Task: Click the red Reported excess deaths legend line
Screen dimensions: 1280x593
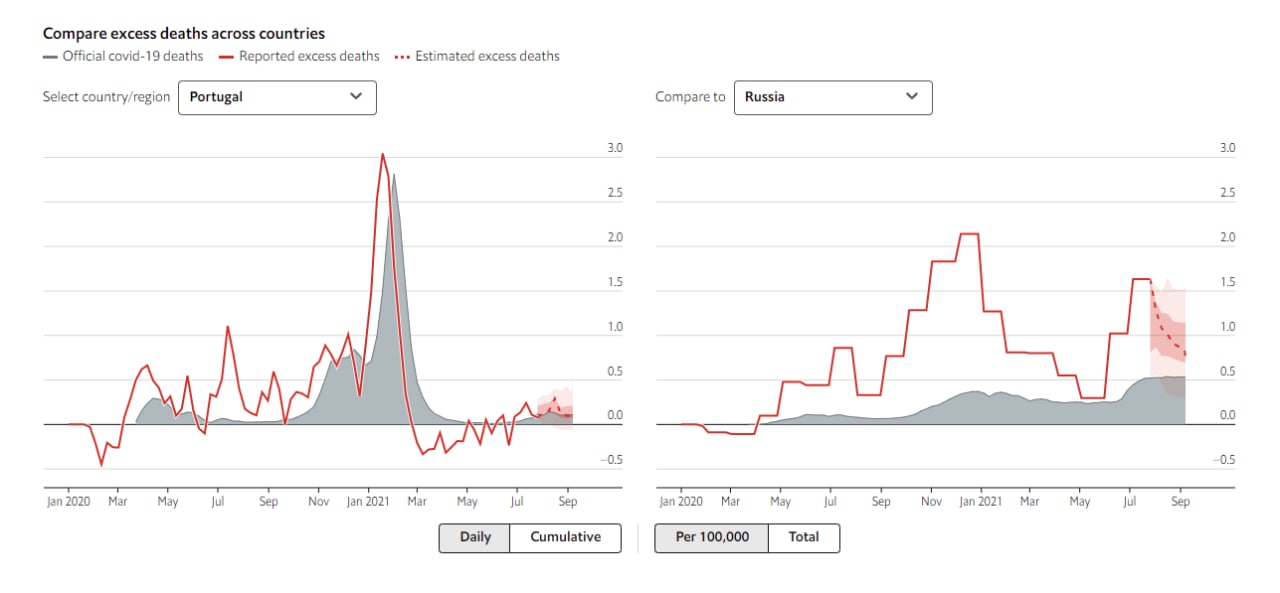Action: click(226, 56)
